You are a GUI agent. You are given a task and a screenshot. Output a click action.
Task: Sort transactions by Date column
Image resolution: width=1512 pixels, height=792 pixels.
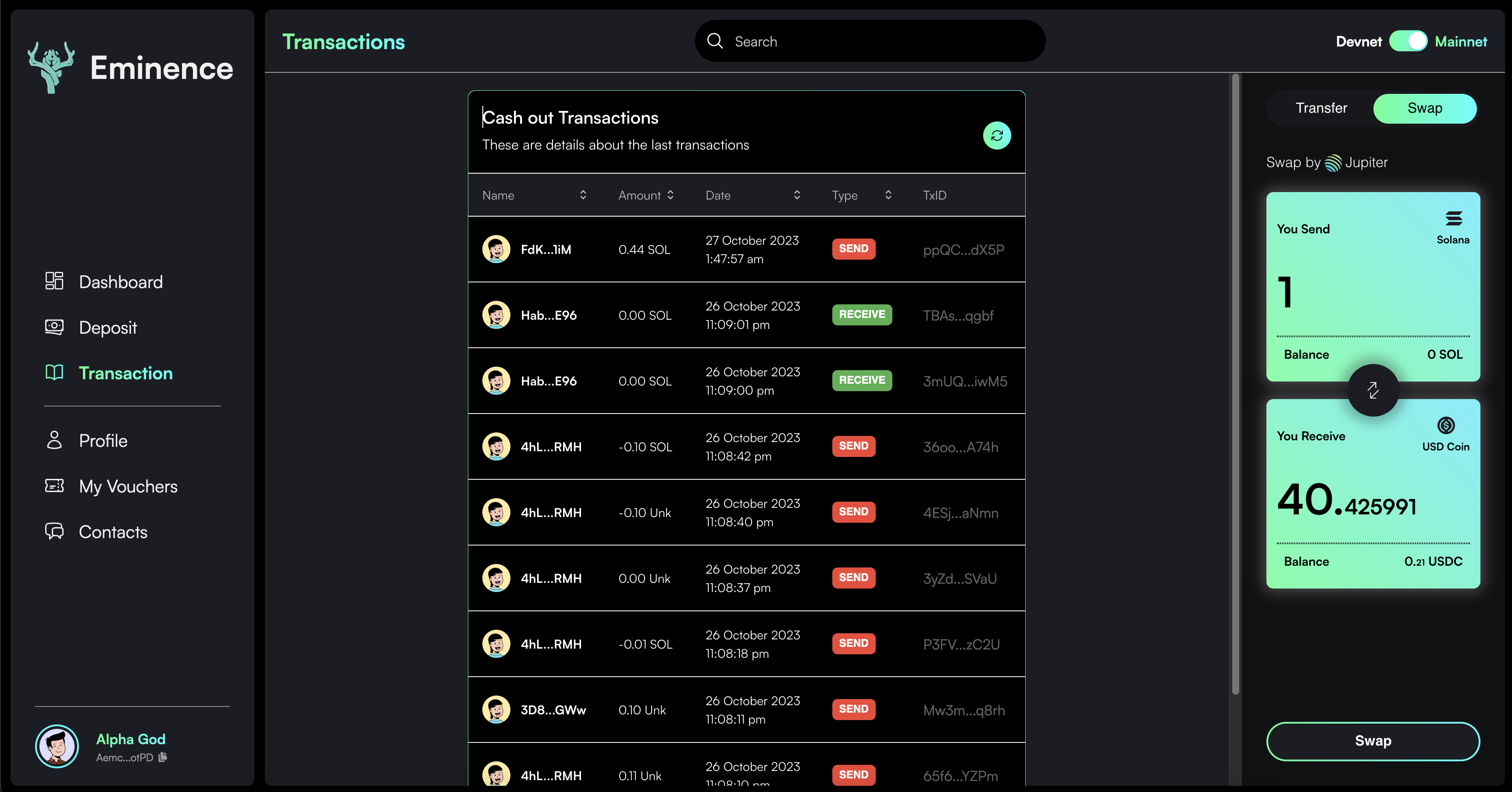tap(796, 195)
